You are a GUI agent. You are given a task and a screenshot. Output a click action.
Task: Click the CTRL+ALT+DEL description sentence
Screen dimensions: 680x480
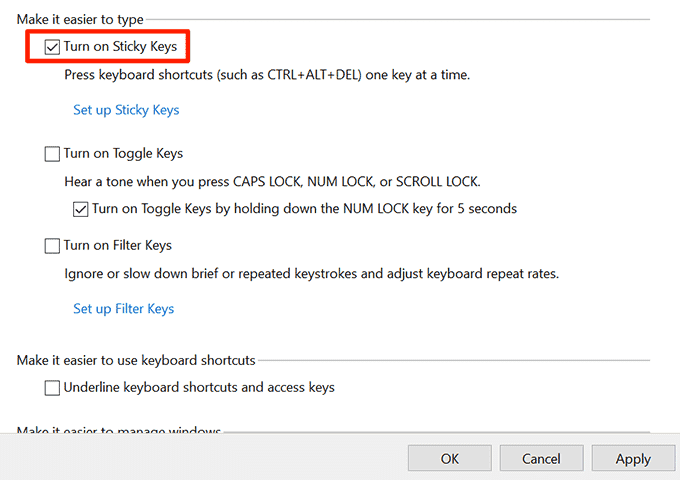(x=267, y=75)
